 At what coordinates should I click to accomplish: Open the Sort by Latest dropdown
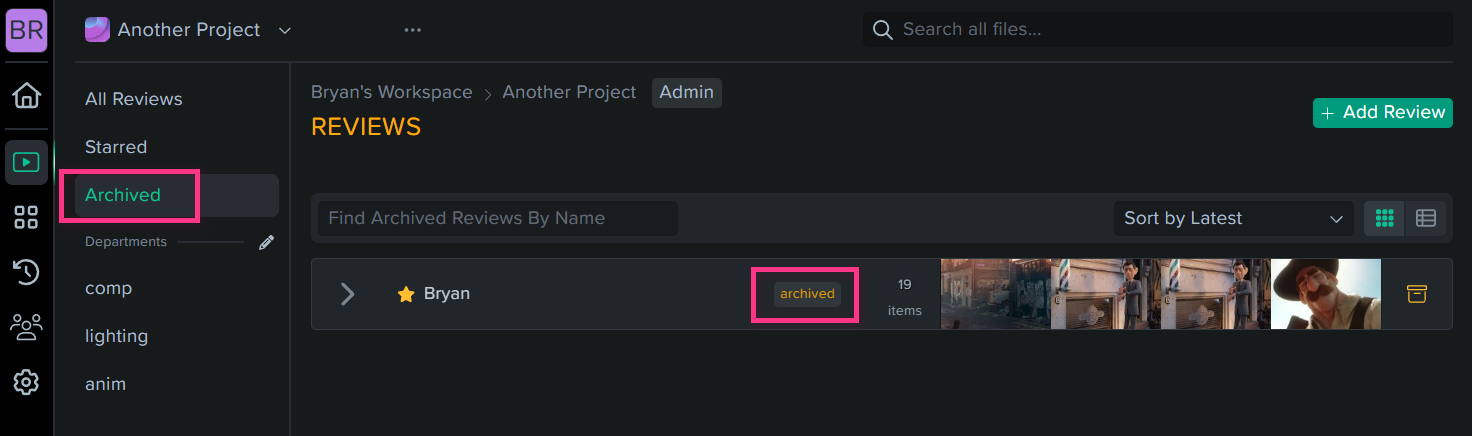tap(1234, 218)
